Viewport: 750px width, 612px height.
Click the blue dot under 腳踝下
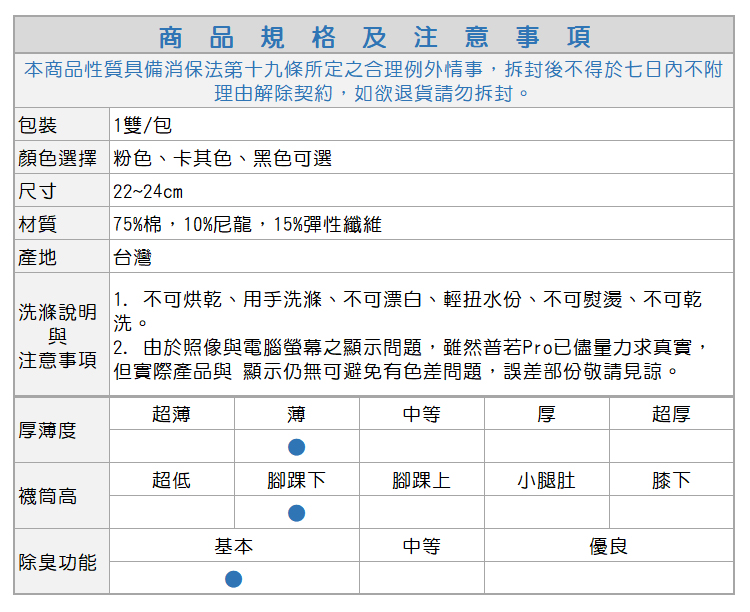297,513
